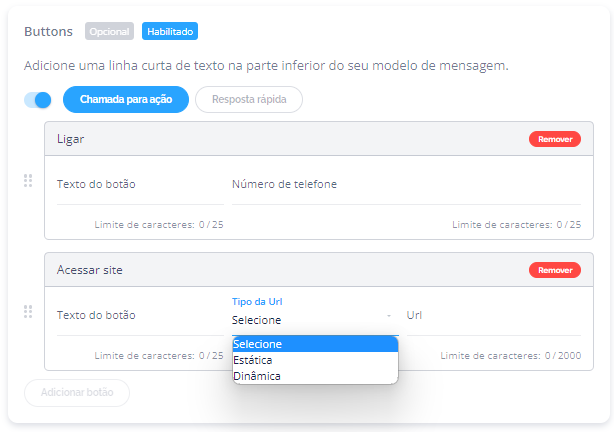Remove the Acessar site button
Image resolution: width=614 pixels, height=432 pixels.
pyautogui.click(x=554, y=270)
